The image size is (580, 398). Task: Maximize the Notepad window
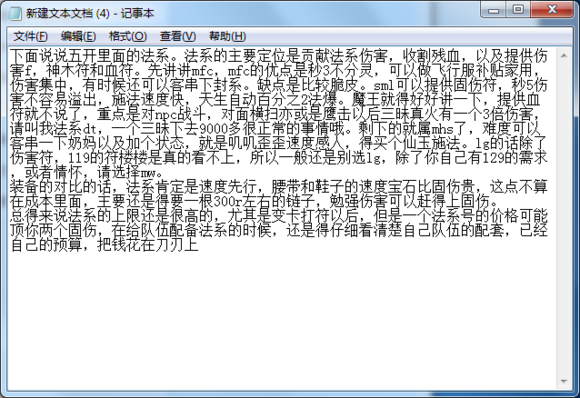(x=518, y=10)
